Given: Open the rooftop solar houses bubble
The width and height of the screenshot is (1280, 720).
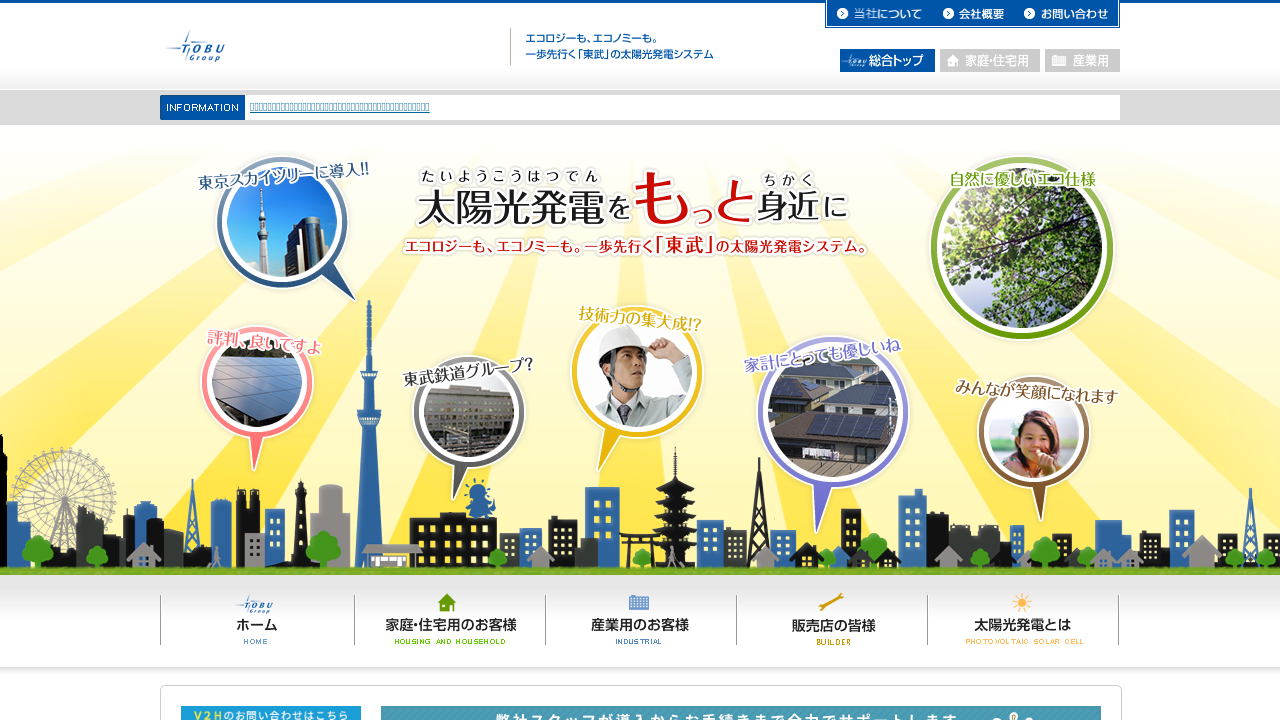Looking at the screenshot, I should tap(832, 413).
